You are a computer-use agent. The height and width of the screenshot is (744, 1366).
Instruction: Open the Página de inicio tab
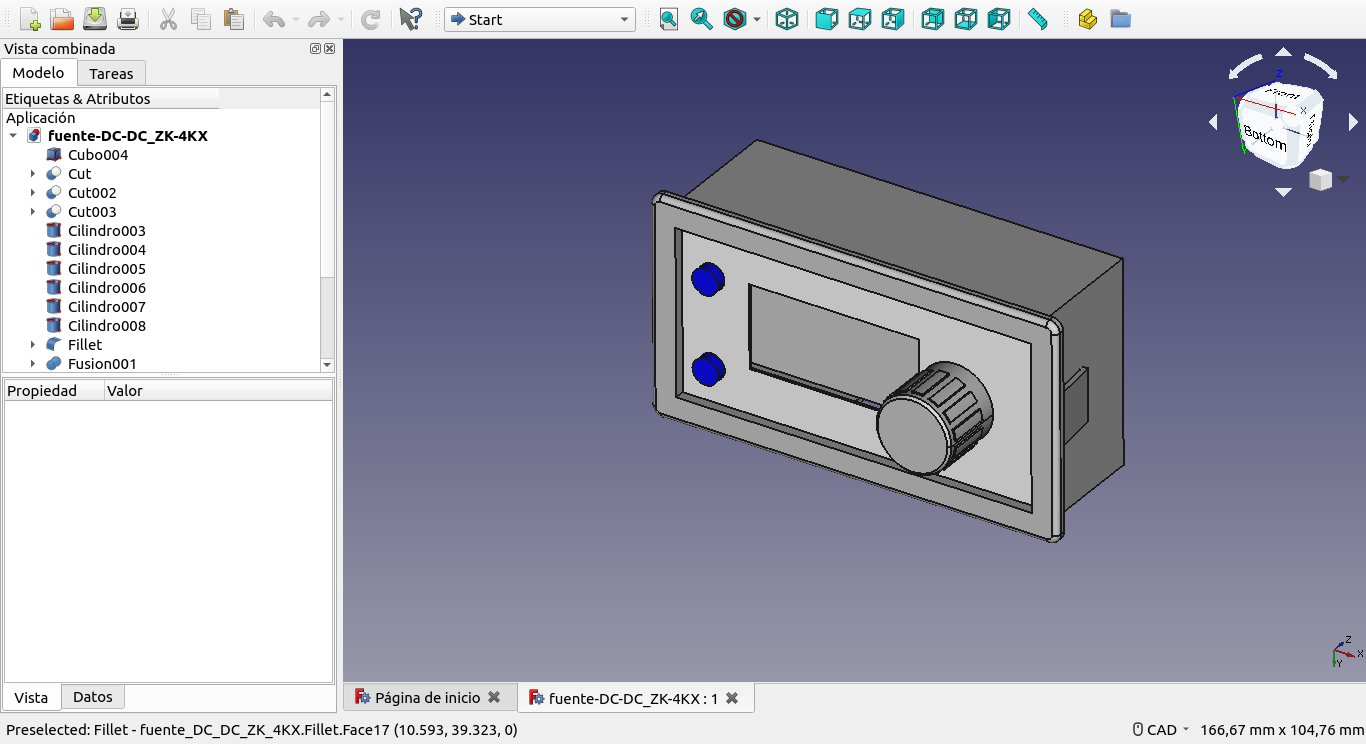click(427, 698)
